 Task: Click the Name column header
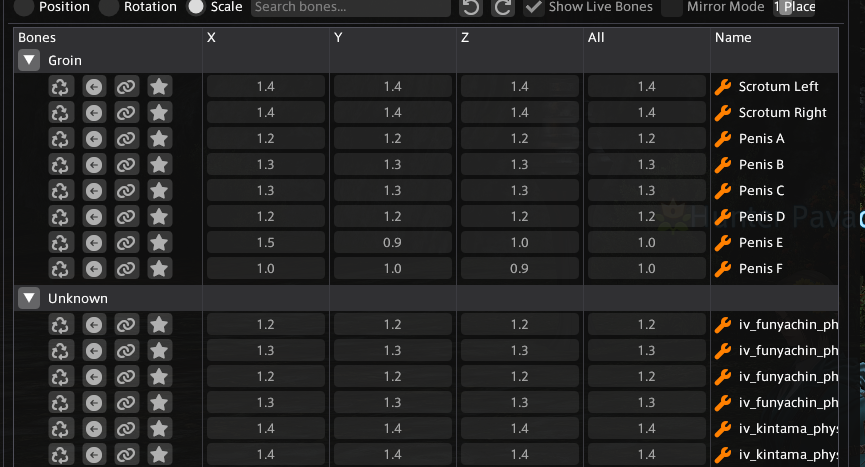point(733,37)
